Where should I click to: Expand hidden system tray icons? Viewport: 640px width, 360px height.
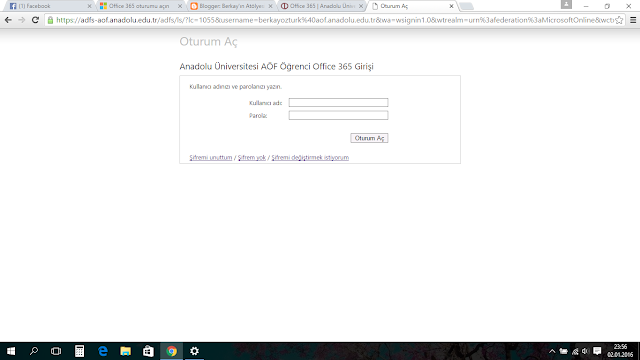pos(552,351)
